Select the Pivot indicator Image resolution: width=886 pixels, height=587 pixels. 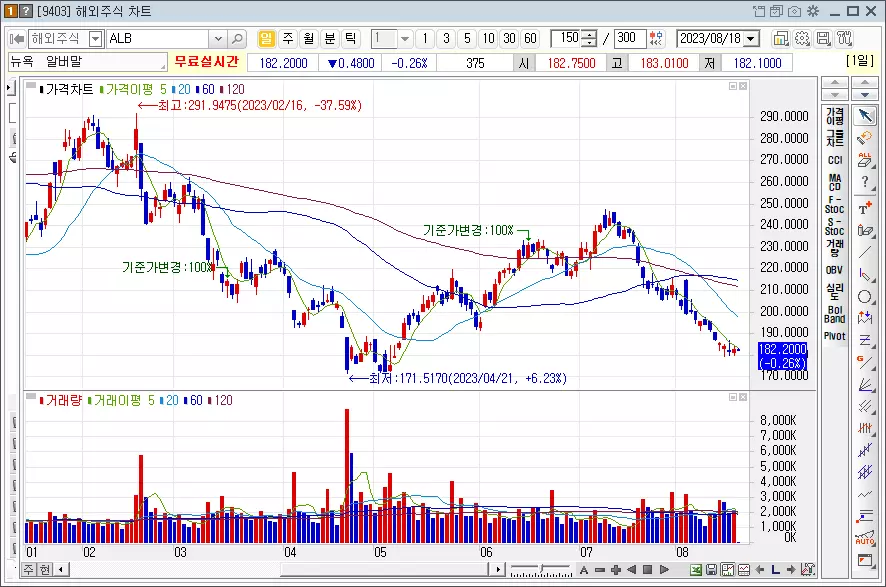click(835, 336)
